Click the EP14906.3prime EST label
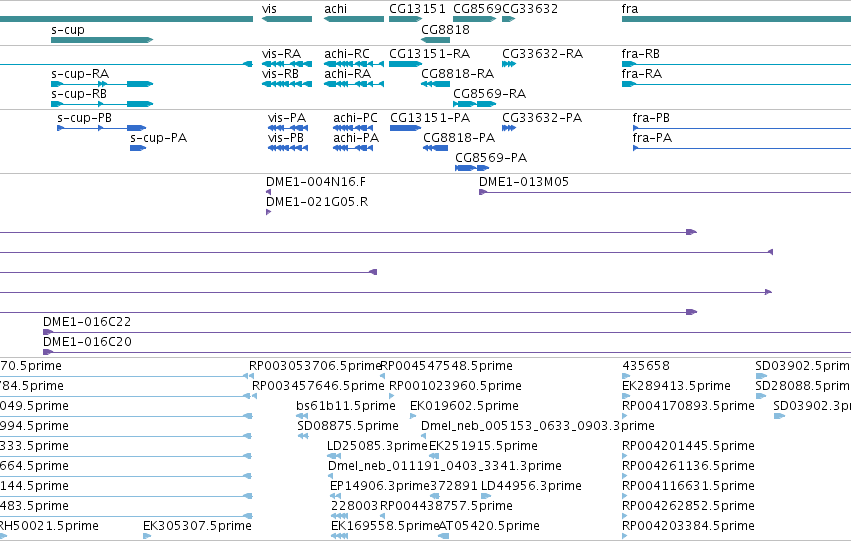851x541 pixels. 380,486
